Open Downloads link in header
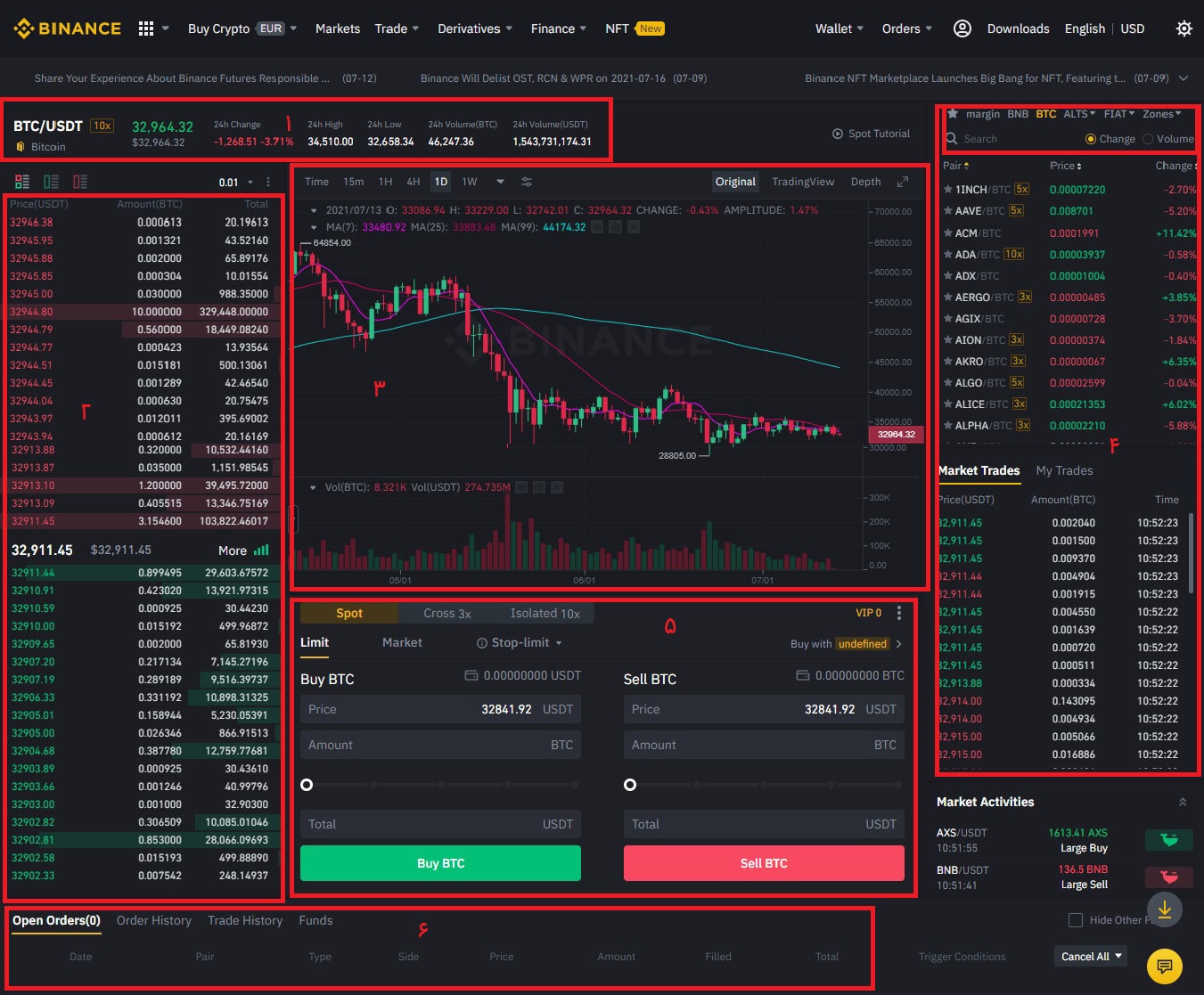The image size is (1204, 995). click(x=1018, y=29)
